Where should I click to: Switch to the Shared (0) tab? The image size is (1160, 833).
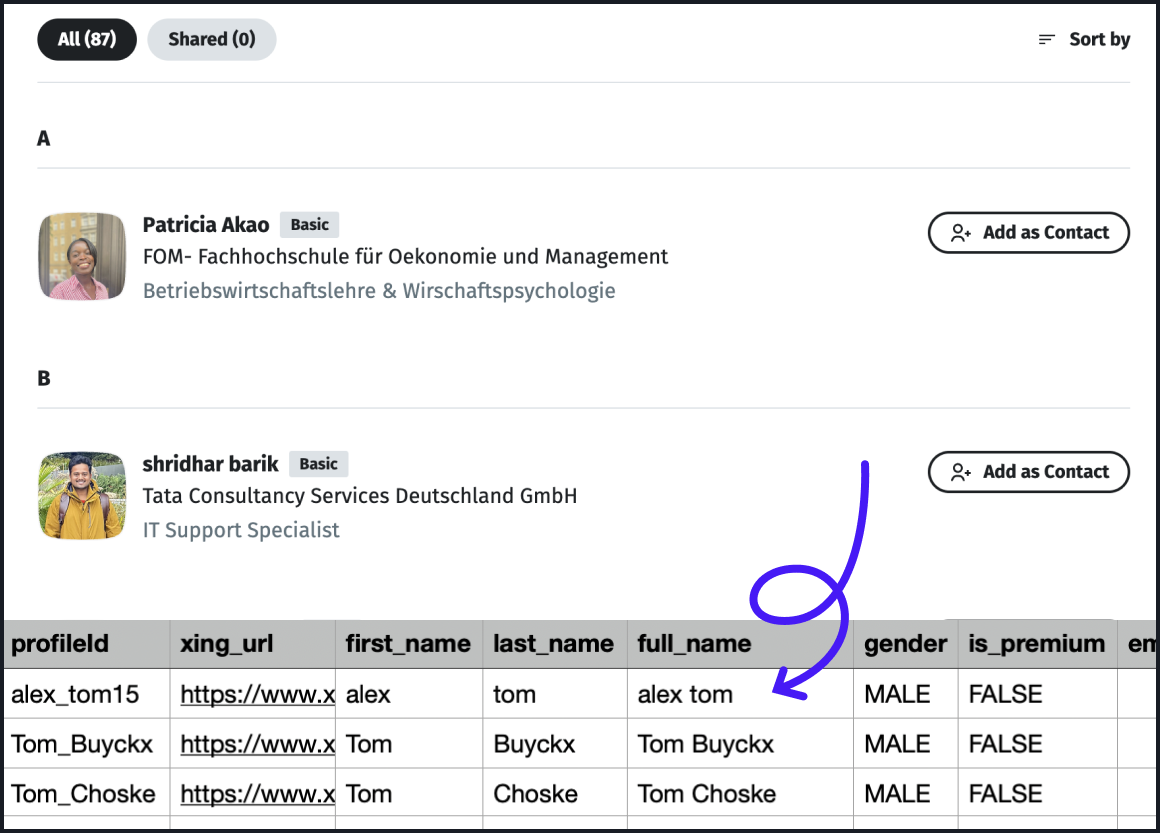coord(211,40)
